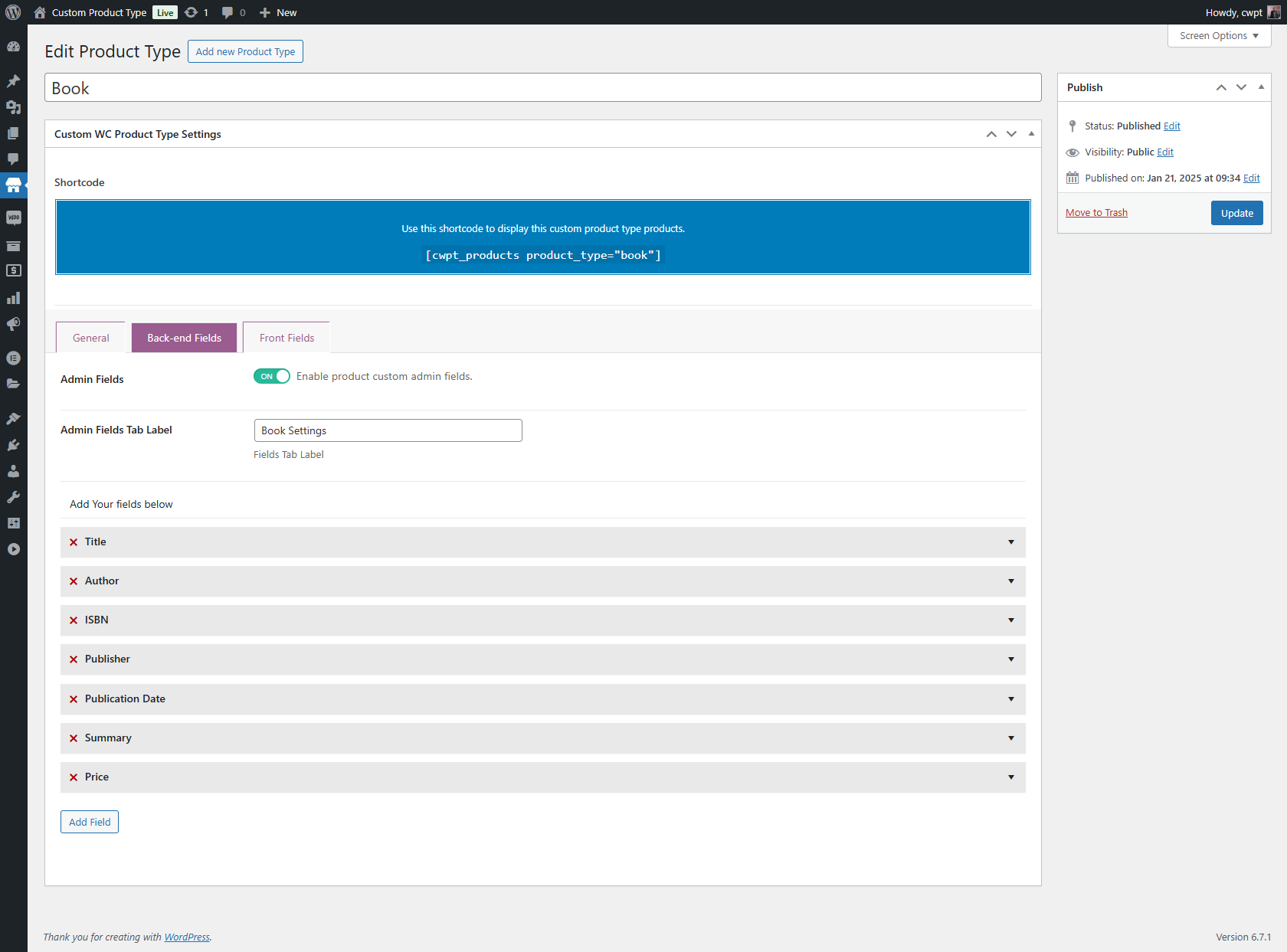Toggle the Admin Fields ON switch
Image resolution: width=1287 pixels, height=952 pixels.
tap(272, 376)
